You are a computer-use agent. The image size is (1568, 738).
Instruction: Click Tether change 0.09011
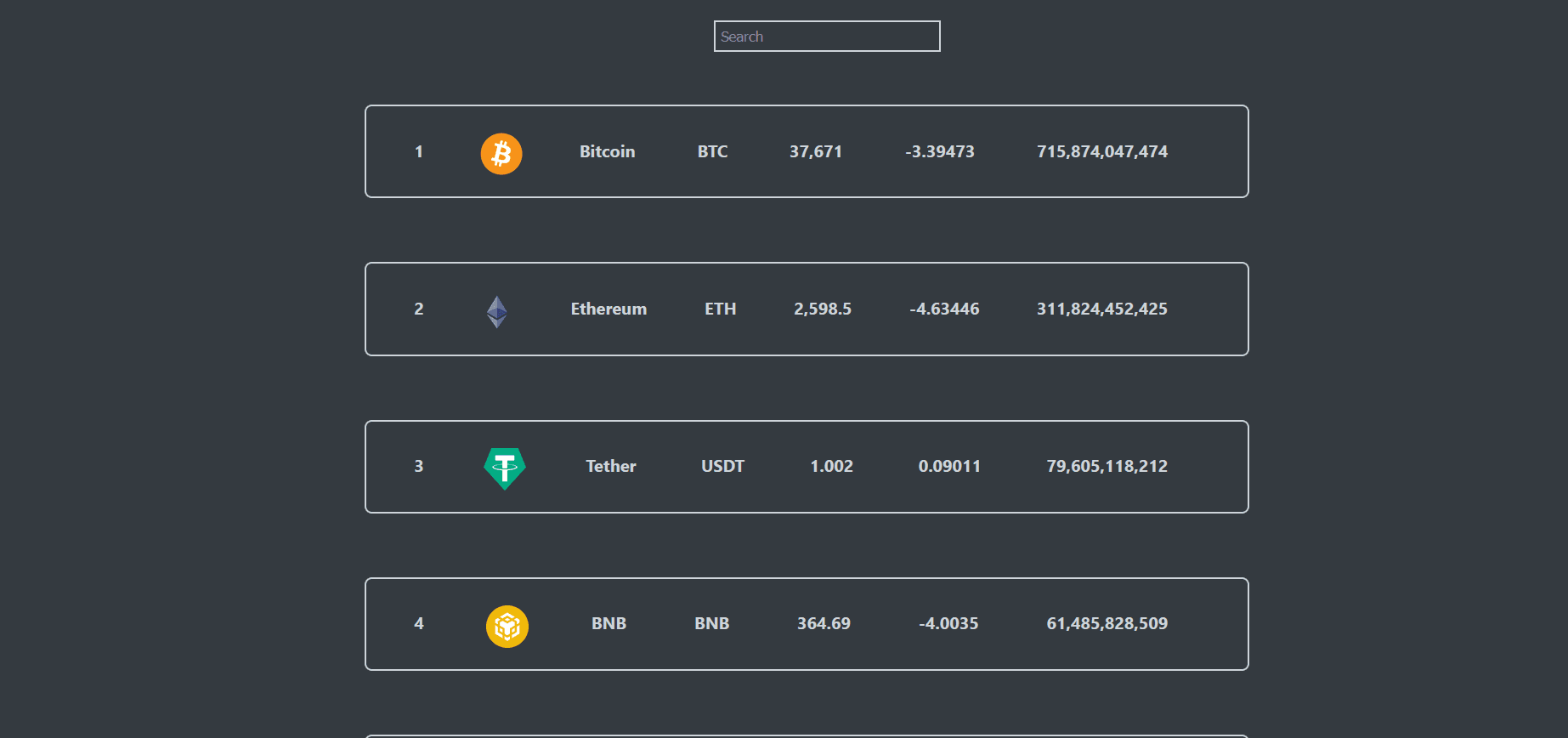click(x=950, y=466)
